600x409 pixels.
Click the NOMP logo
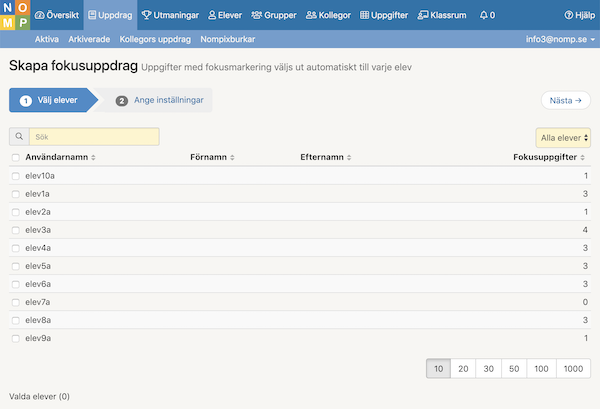pyautogui.click(x=15, y=15)
